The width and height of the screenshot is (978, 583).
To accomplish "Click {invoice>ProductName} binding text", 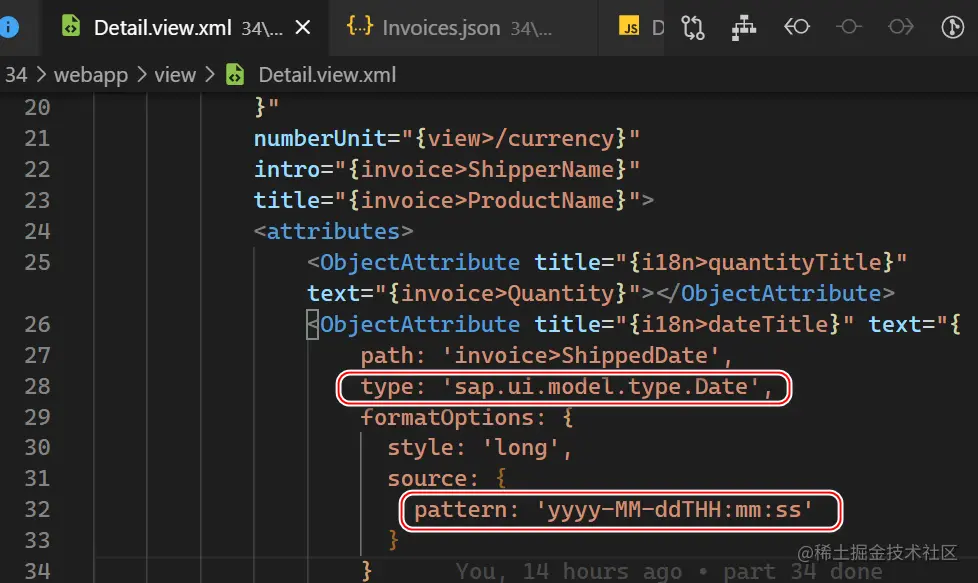I will (x=487, y=201).
